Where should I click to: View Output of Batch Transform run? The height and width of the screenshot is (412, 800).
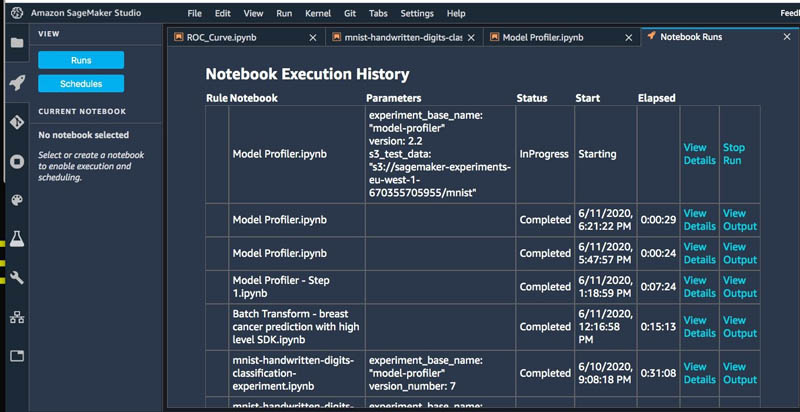click(740, 327)
